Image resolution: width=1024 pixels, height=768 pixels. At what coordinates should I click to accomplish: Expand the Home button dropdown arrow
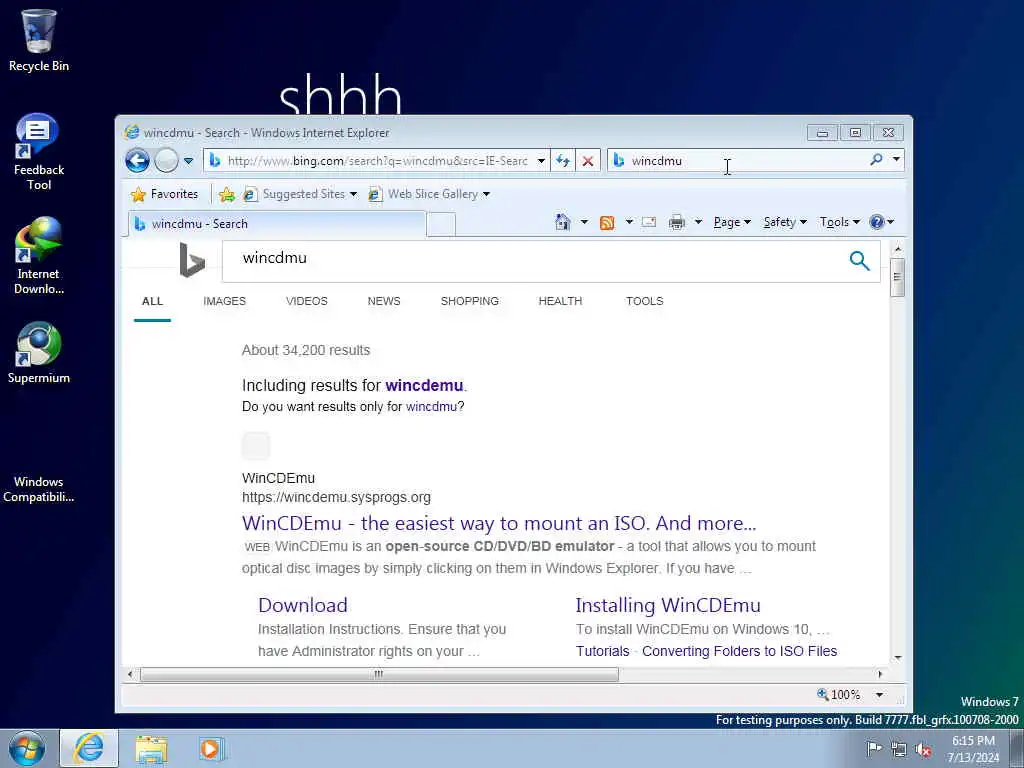(x=584, y=222)
